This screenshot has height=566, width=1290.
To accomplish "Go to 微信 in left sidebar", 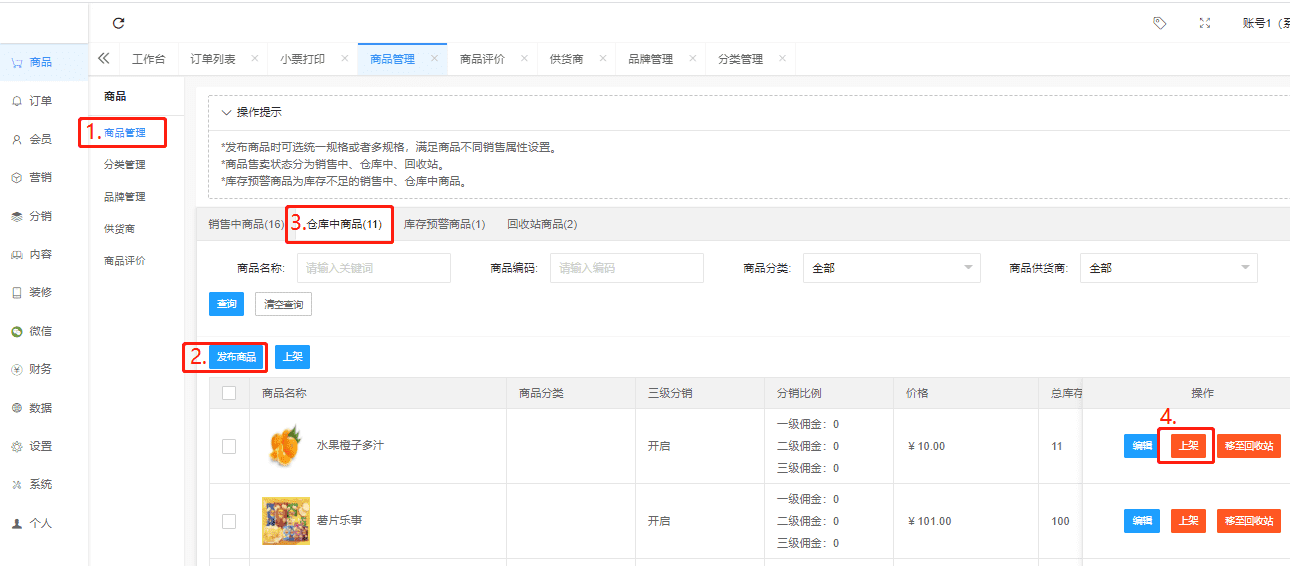I will point(40,331).
